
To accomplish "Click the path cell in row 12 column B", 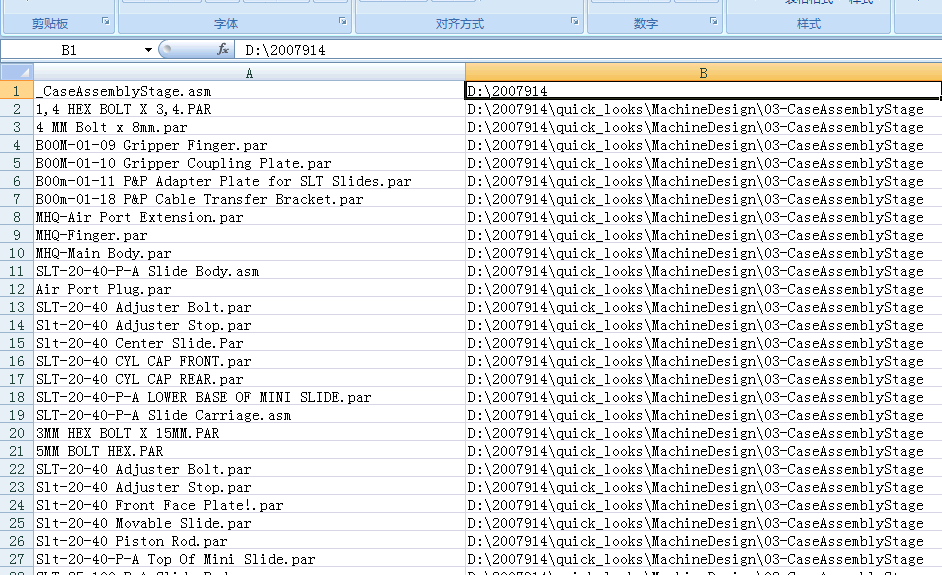I will click(703, 289).
